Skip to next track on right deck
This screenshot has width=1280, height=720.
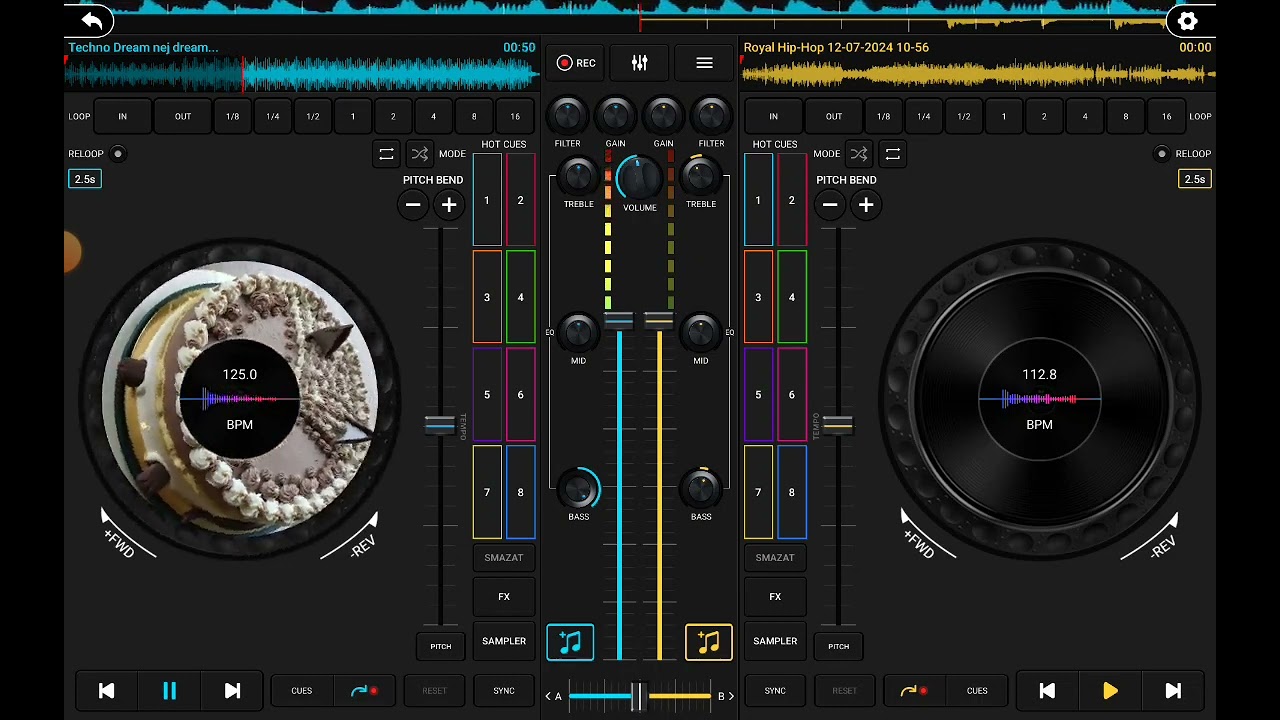click(1173, 691)
